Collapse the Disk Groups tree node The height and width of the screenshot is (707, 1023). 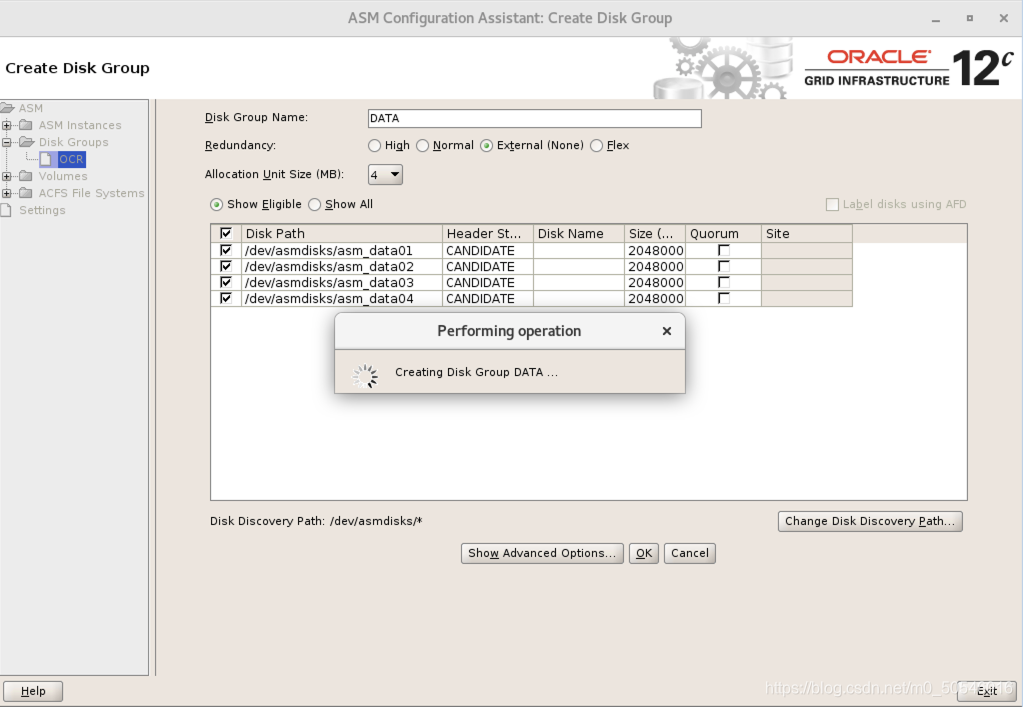7,142
